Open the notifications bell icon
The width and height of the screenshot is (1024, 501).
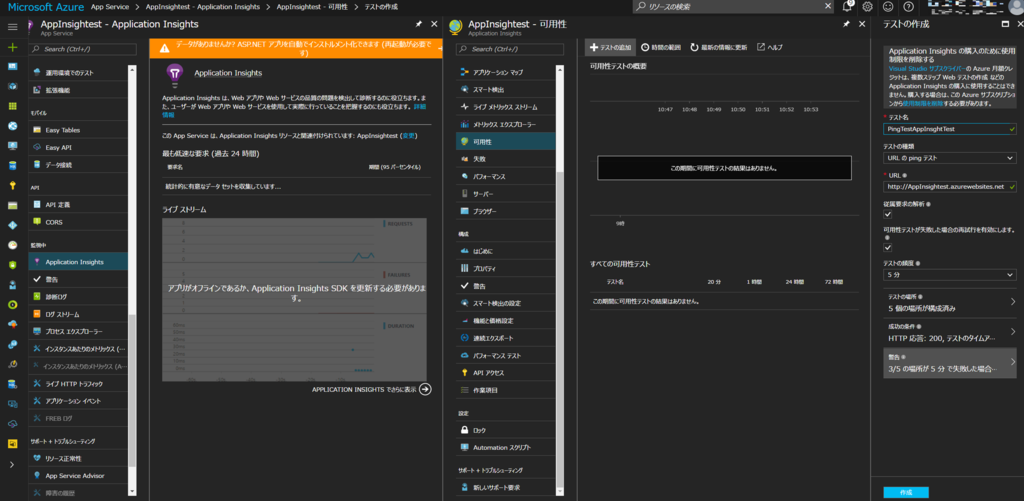click(x=847, y=7)
